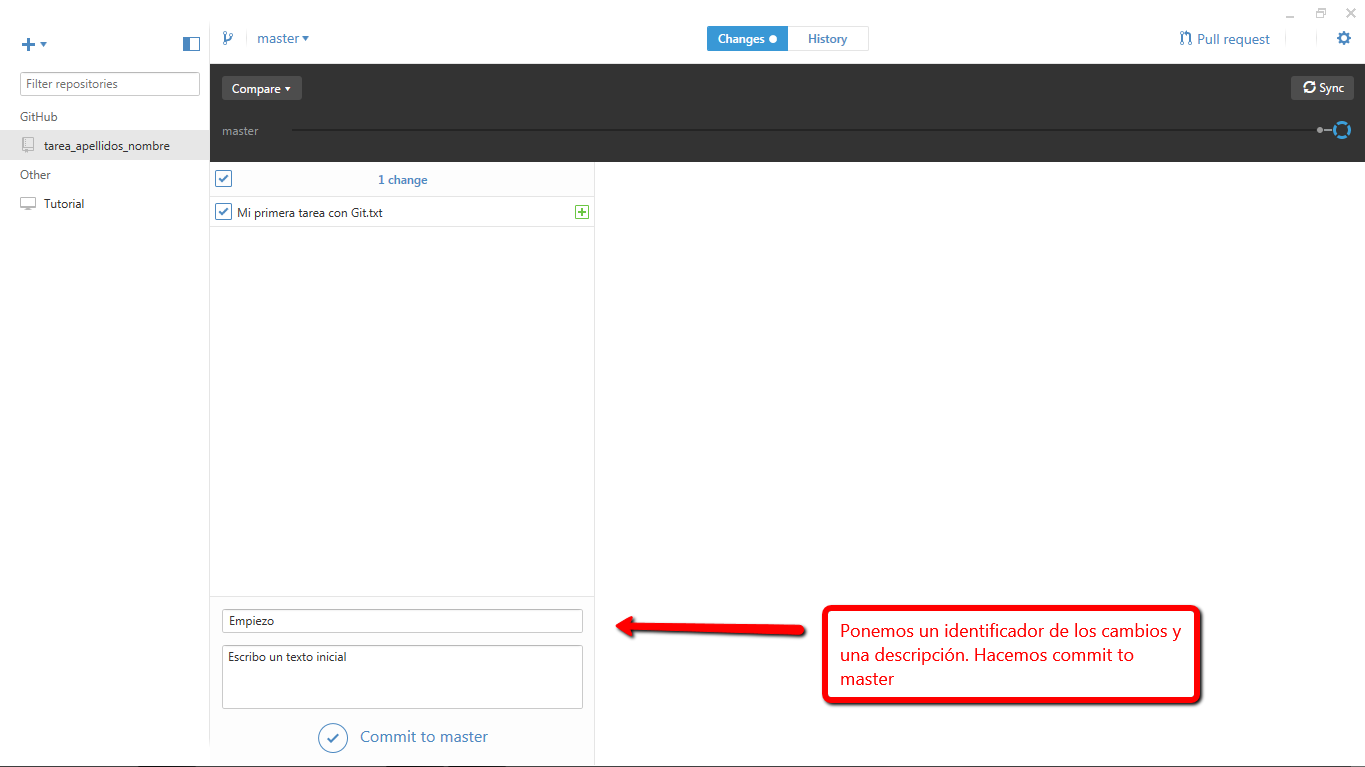This screenshot has width=1365, height=767.
Task: Click the commit summary field containing Empiezo
Action: tap(402, 621)
